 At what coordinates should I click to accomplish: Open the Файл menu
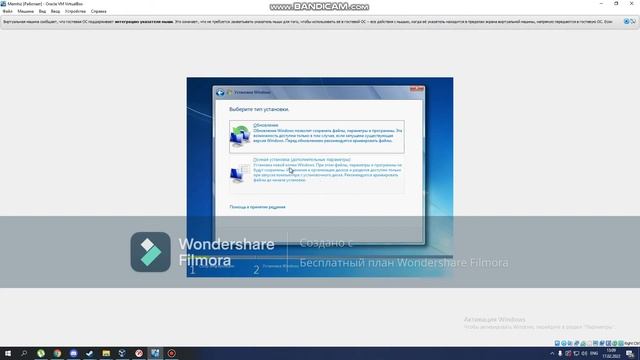(x=7, y=11)
